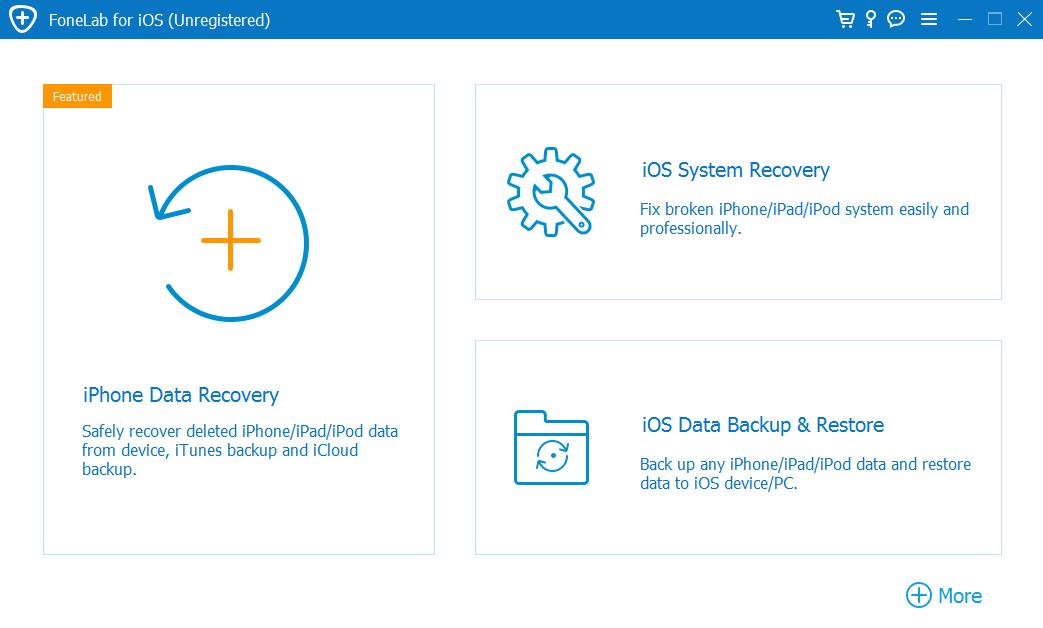Click the iPhone Data Recovery description text

coord(239,450)
